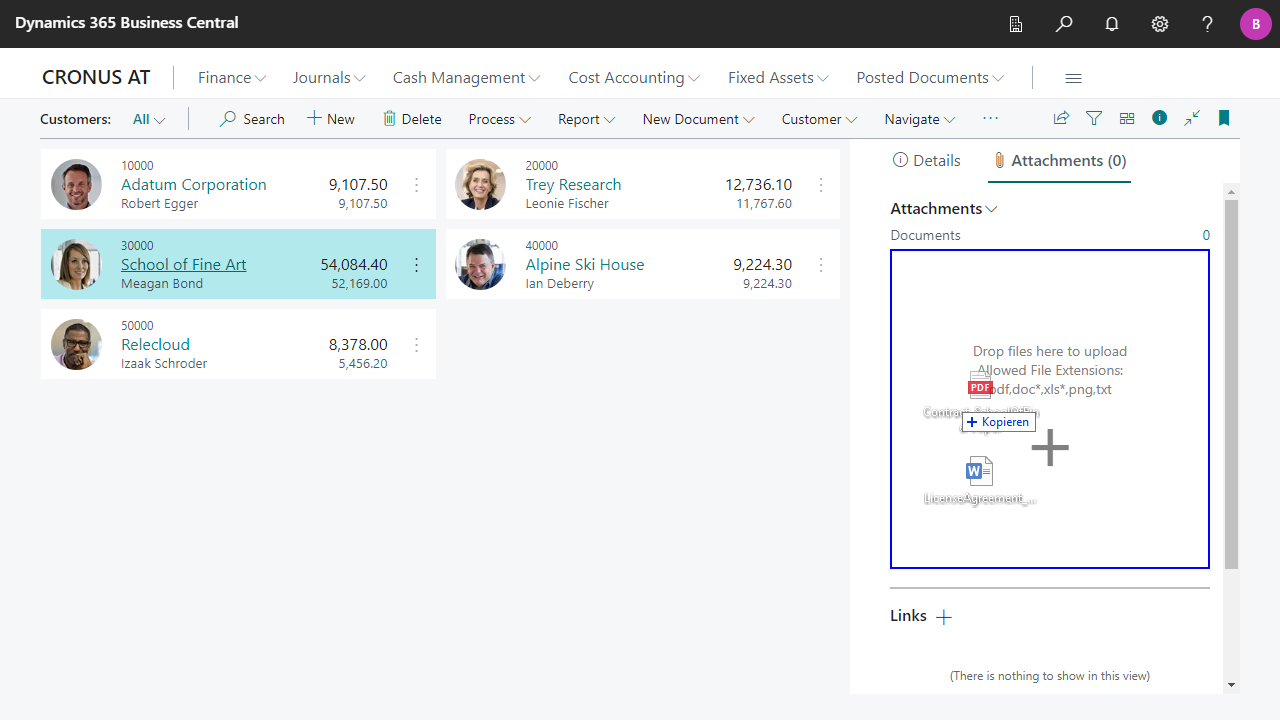The width and height of the screenshot is (1280, 720).
Task: Expand the Cash Management menu
Action: 466,78
